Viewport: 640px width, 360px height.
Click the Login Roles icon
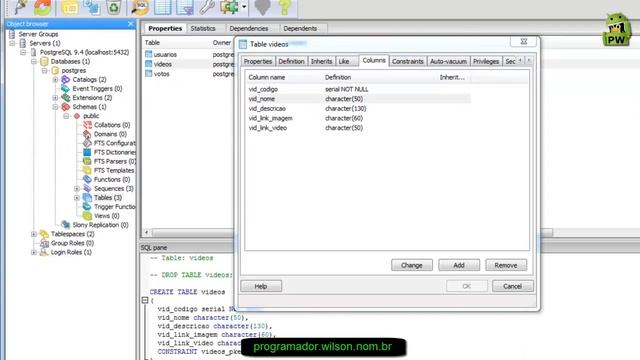point(44,252)
